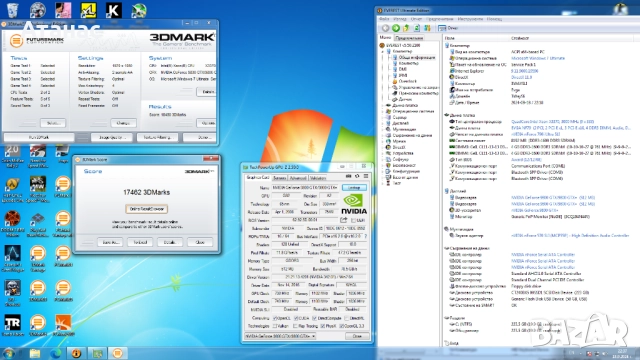
Task: Expand the Сървър node in EVEREST tree
Action: (383, 117)
